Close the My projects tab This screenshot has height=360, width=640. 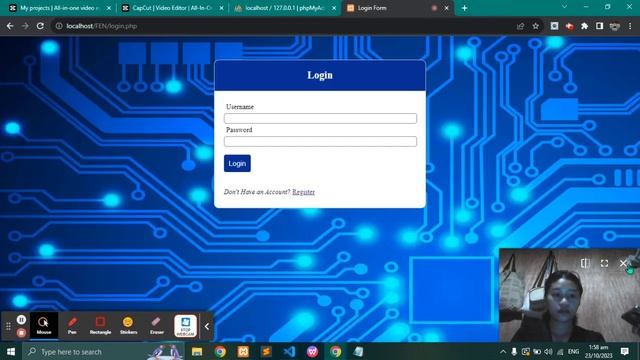pyautogui.click(x=109, y=8)
